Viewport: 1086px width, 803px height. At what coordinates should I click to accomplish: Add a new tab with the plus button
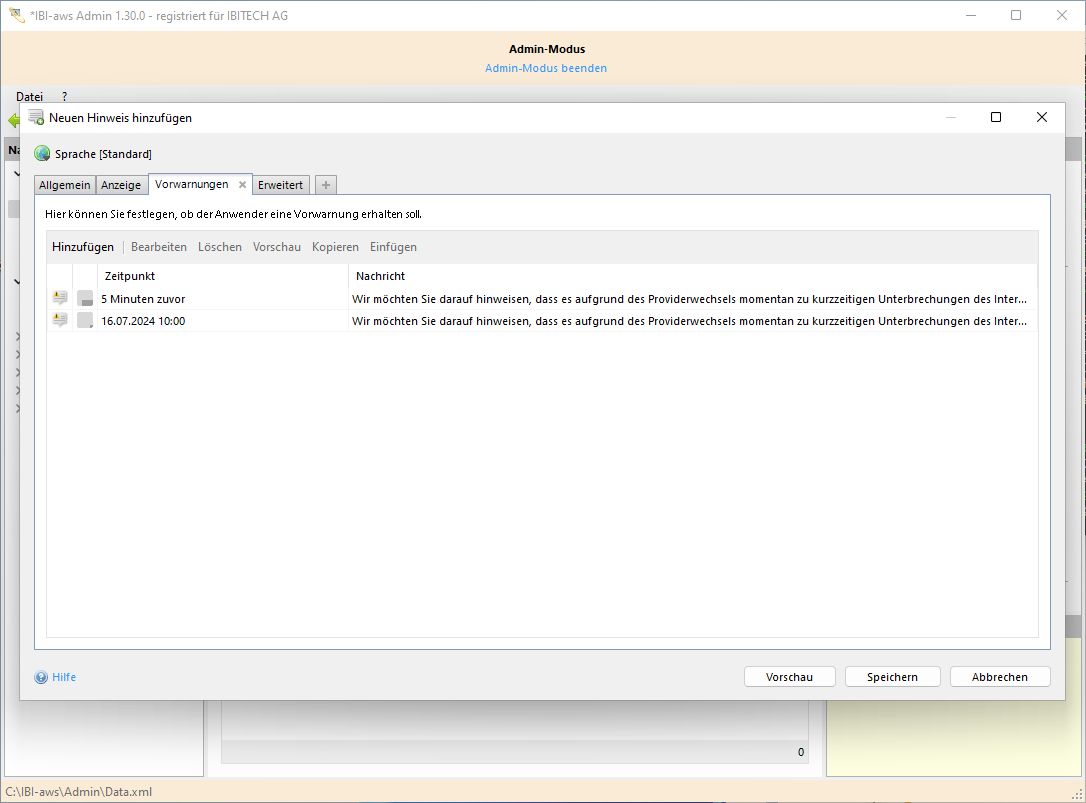coord(326,185)
